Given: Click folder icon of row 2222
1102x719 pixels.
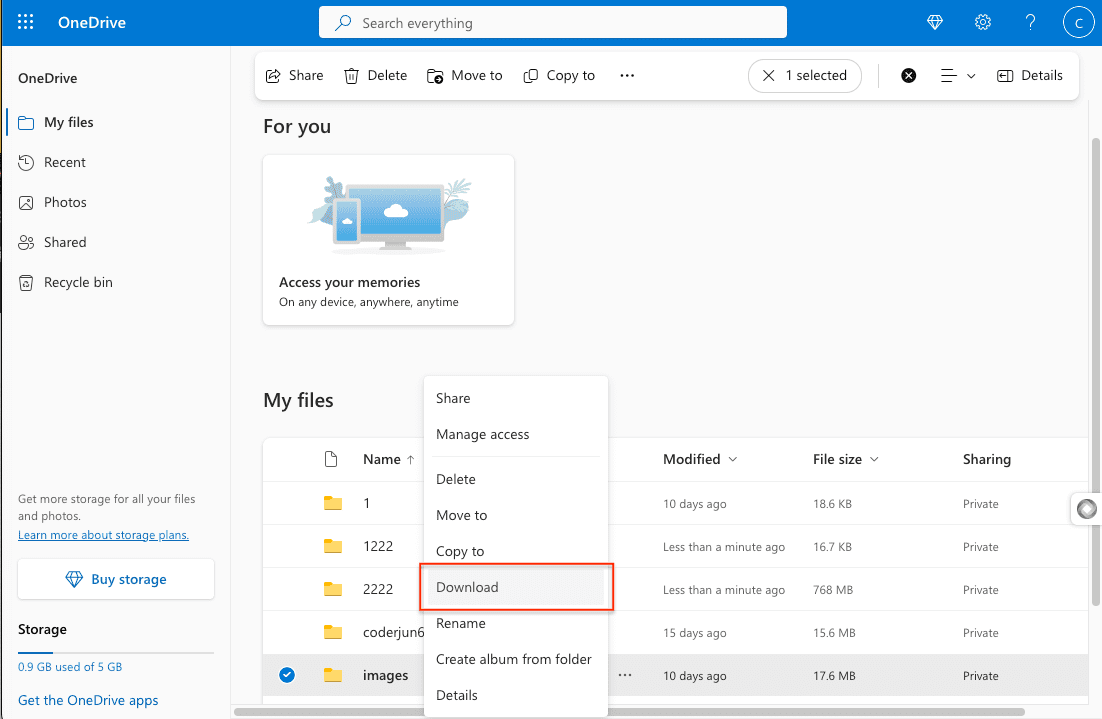Looking at the screenshot, I should 332,589.
